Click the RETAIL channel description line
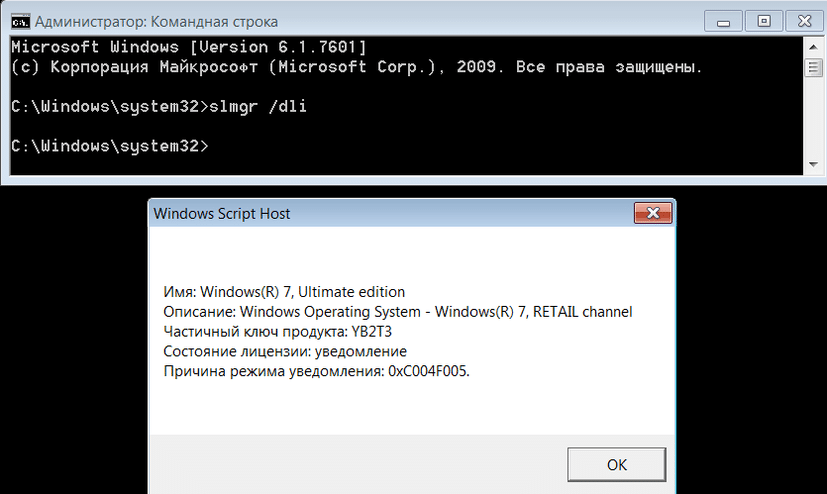Viewport: 827px width, 494px height. pyautogui.click(x=397, y=312)
